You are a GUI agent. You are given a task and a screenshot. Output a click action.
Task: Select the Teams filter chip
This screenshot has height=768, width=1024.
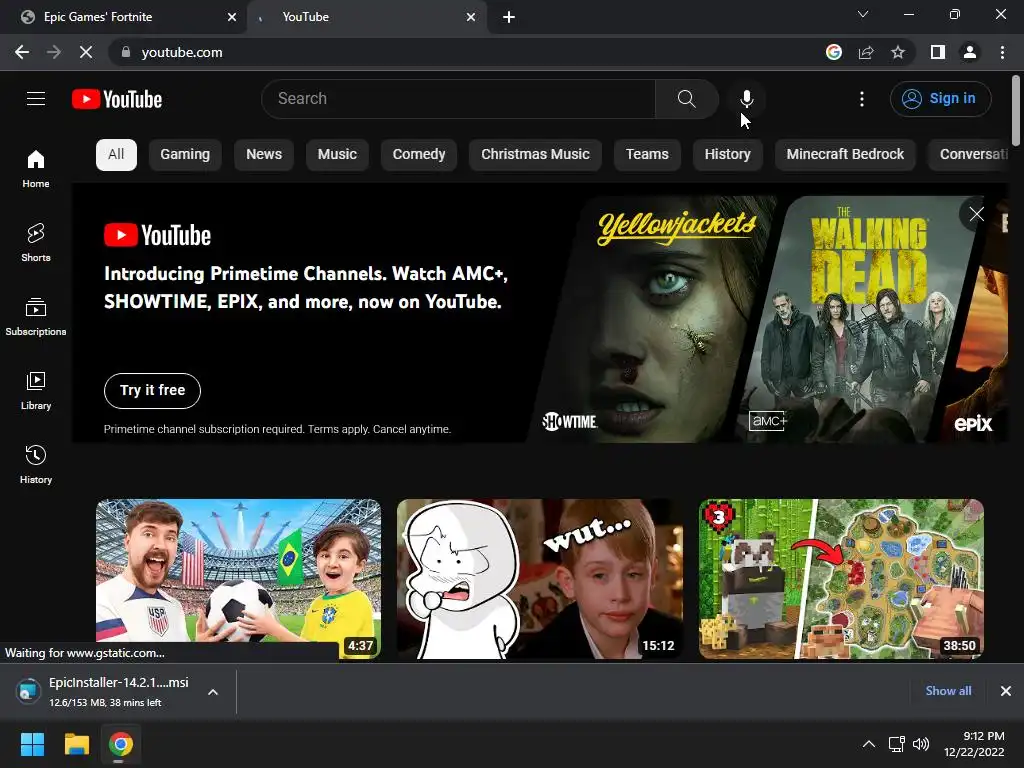point(647,155)
